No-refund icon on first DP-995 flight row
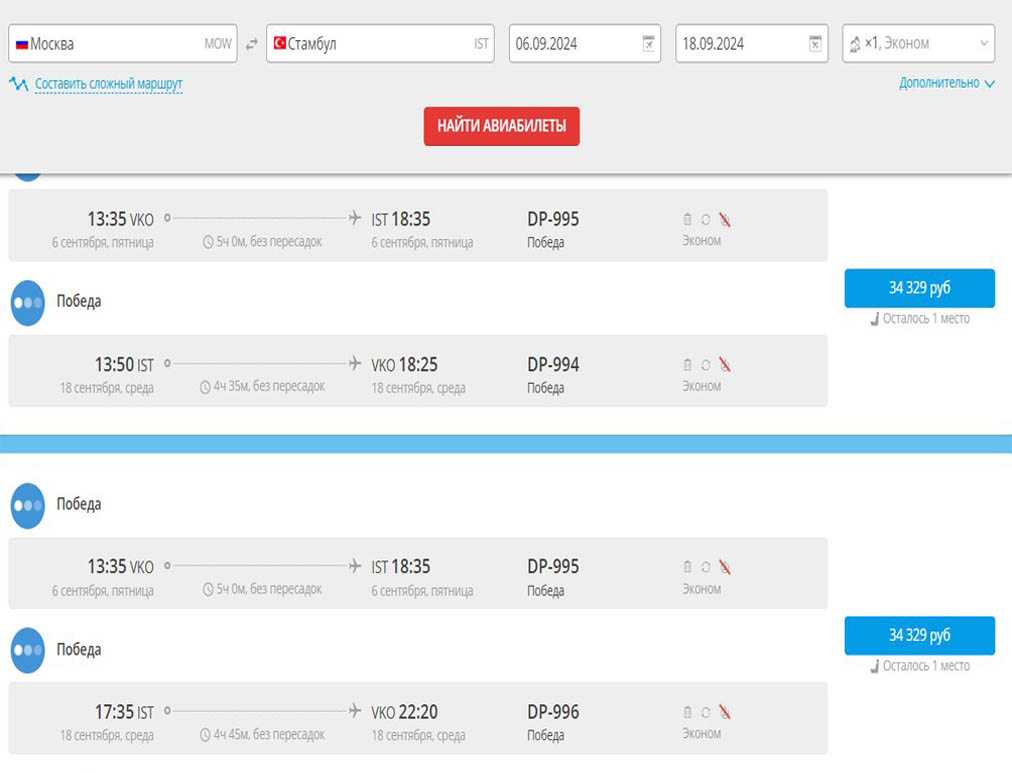1012x773 pixels. (725, 219)
